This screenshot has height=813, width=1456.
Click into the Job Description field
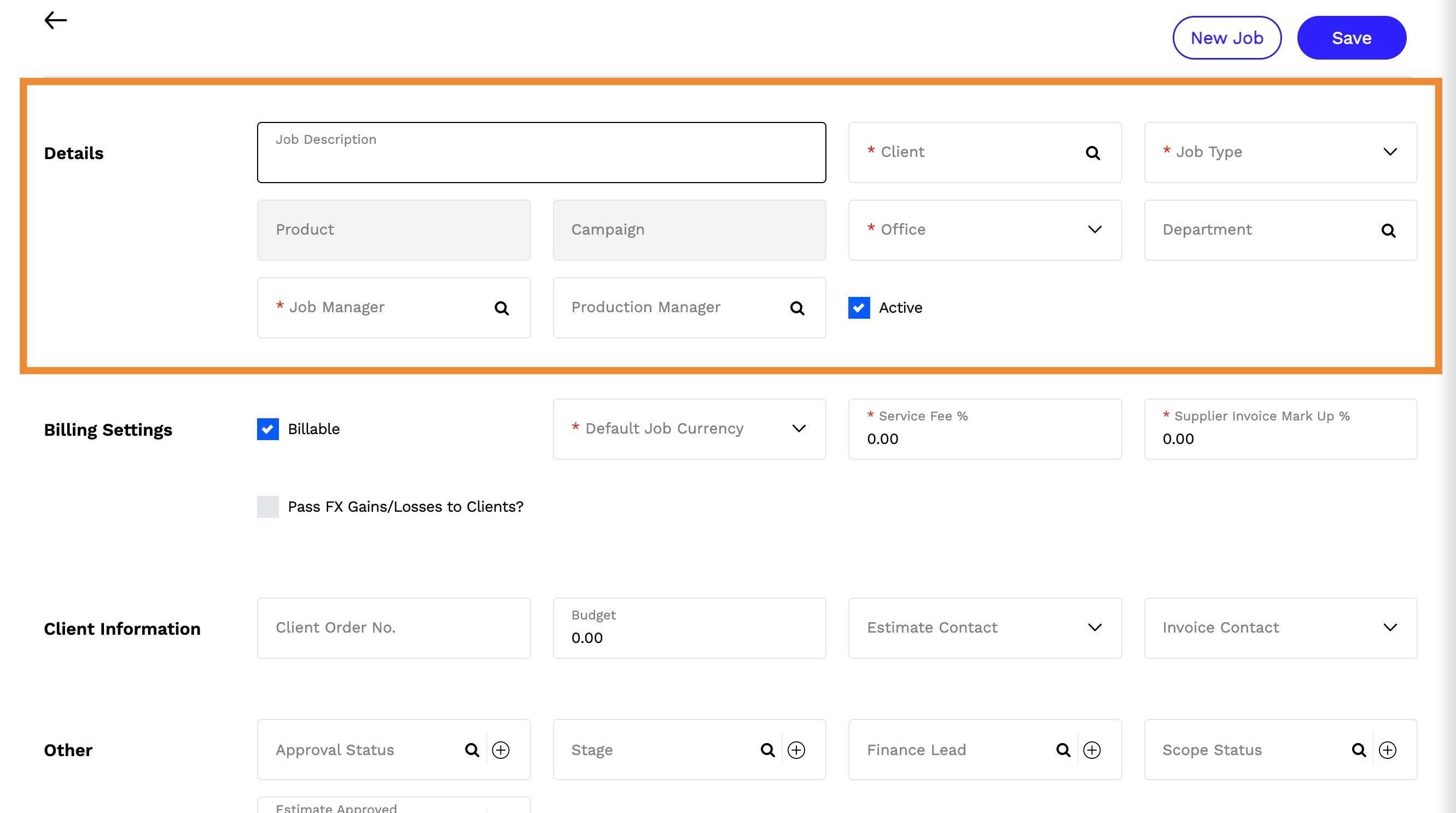[x=541, y=158]
